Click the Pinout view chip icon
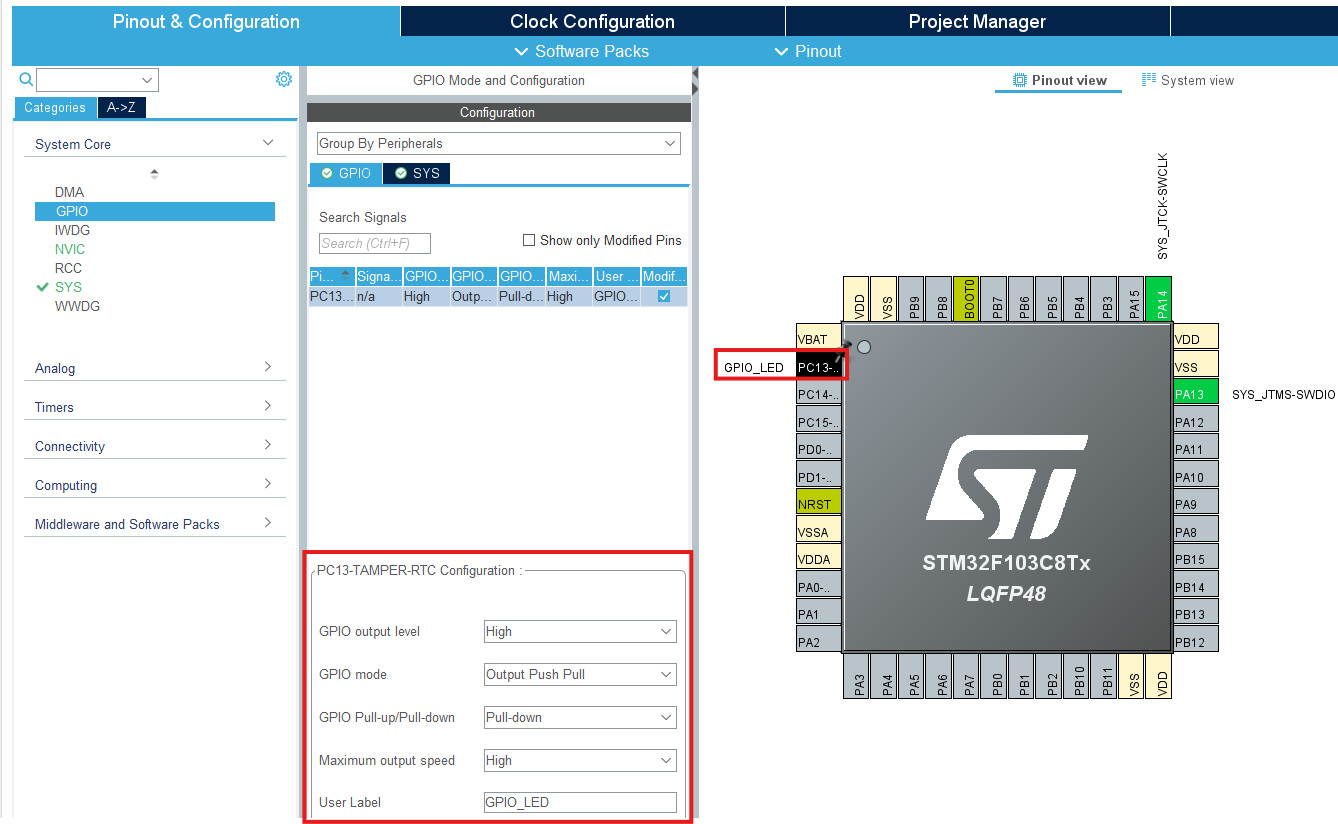Screen dimensions: 1338x824 [1020, 80]
